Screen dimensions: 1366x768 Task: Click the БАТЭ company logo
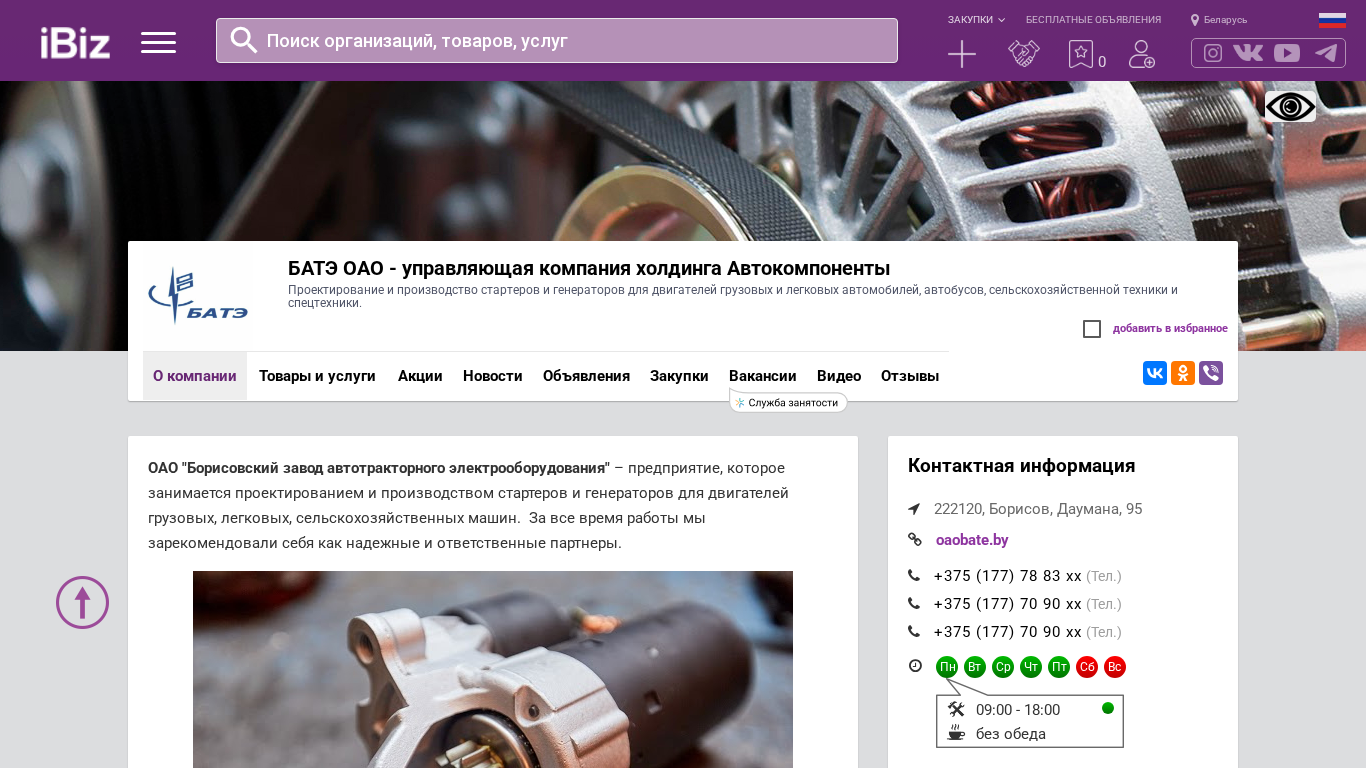[198, 296]
